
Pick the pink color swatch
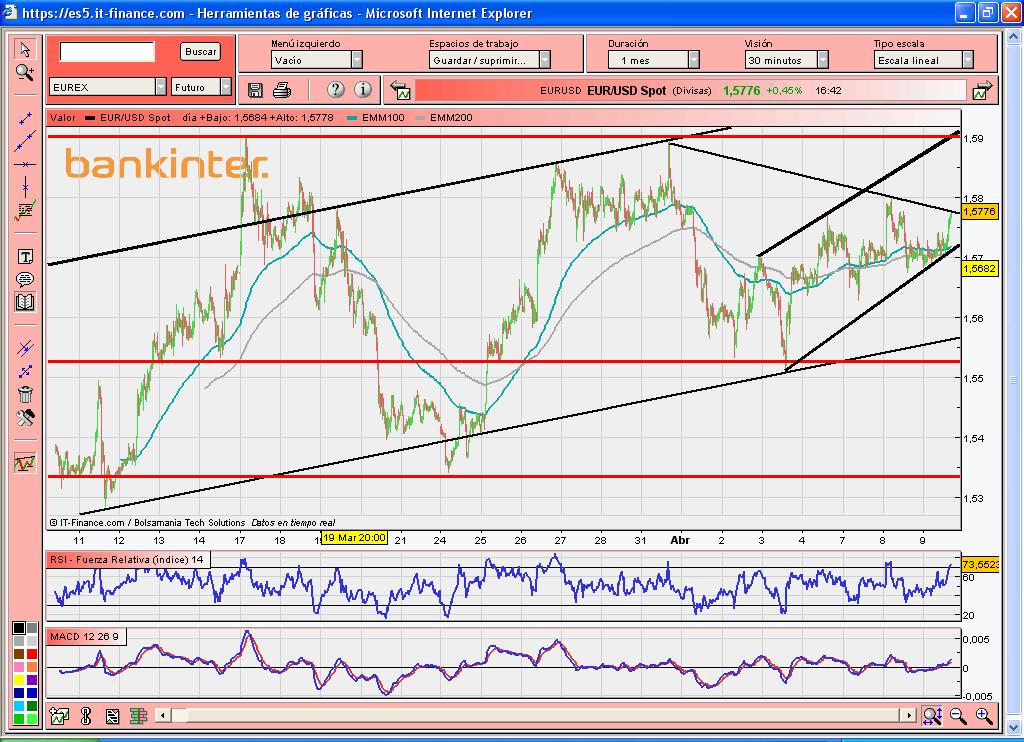click(x=19, y=667)
